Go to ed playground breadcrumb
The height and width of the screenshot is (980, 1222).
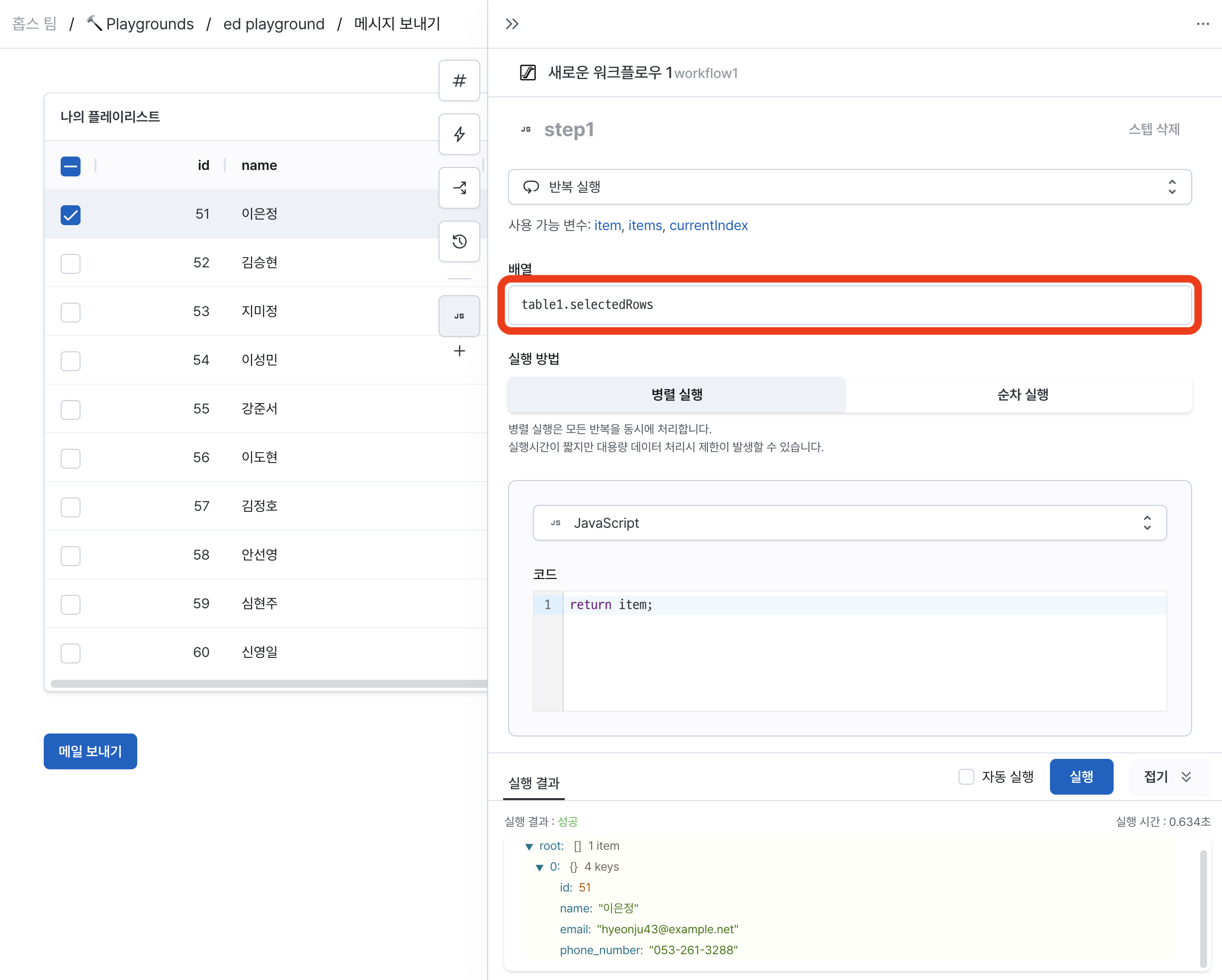(x=274, y=24)
